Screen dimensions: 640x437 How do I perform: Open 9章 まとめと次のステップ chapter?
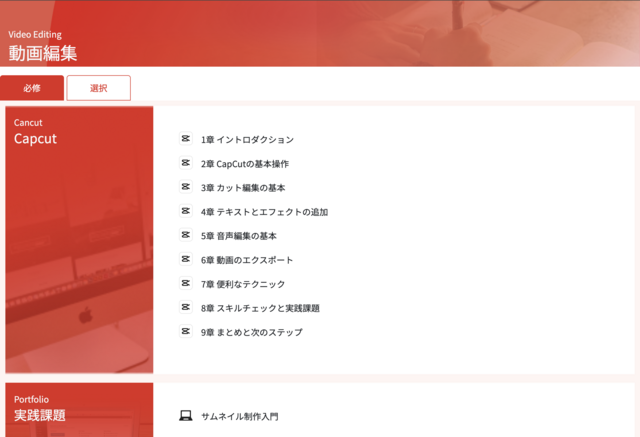pyautogui.click(x=251, y=332)
